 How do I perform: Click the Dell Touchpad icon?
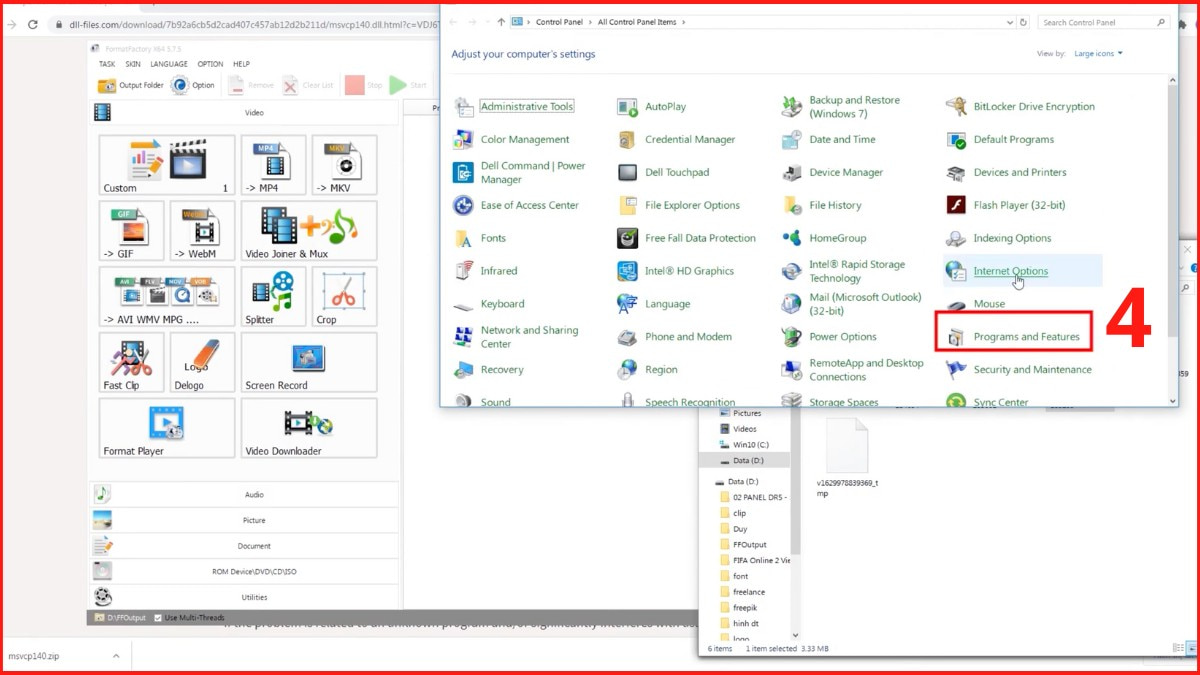627,173
